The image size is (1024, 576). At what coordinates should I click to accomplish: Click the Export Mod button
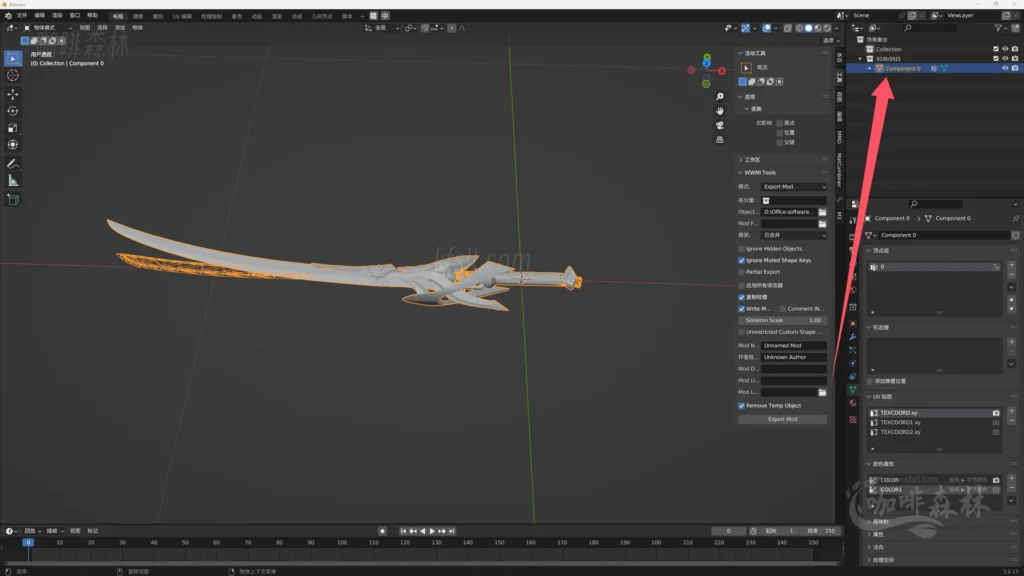(782, 419)
